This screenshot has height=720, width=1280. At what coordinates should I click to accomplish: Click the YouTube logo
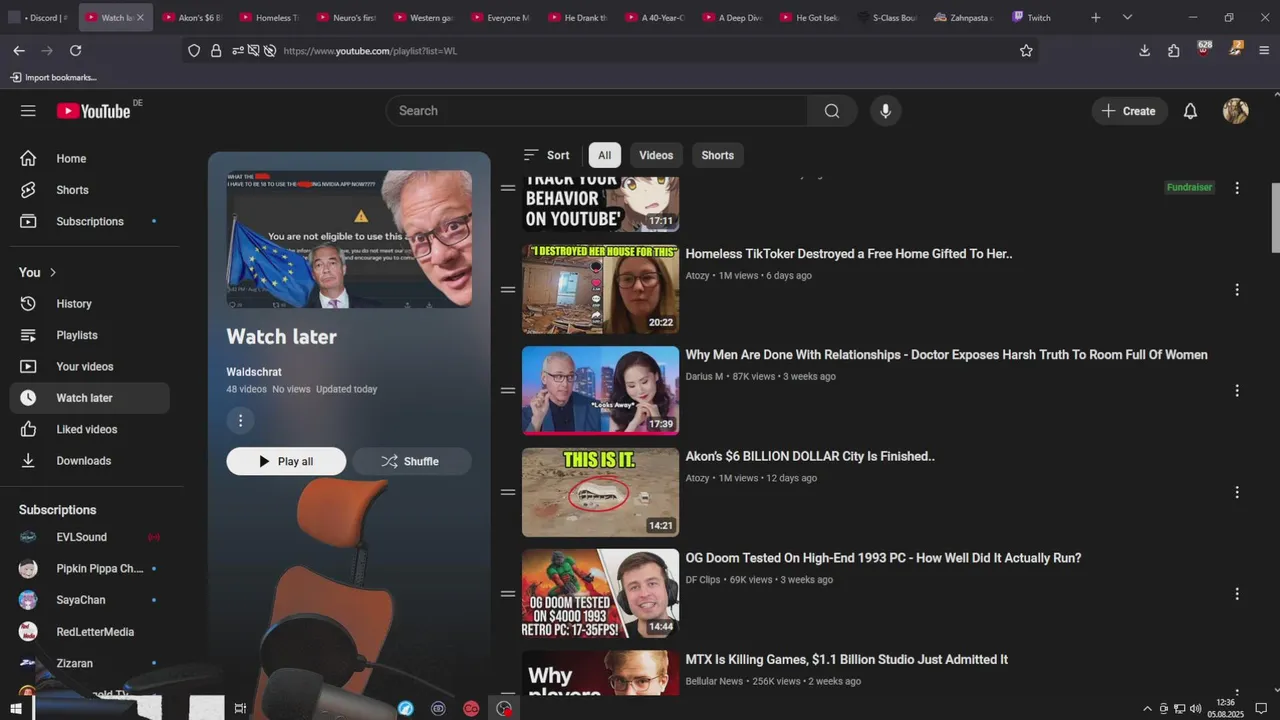[x=94, y=111]
